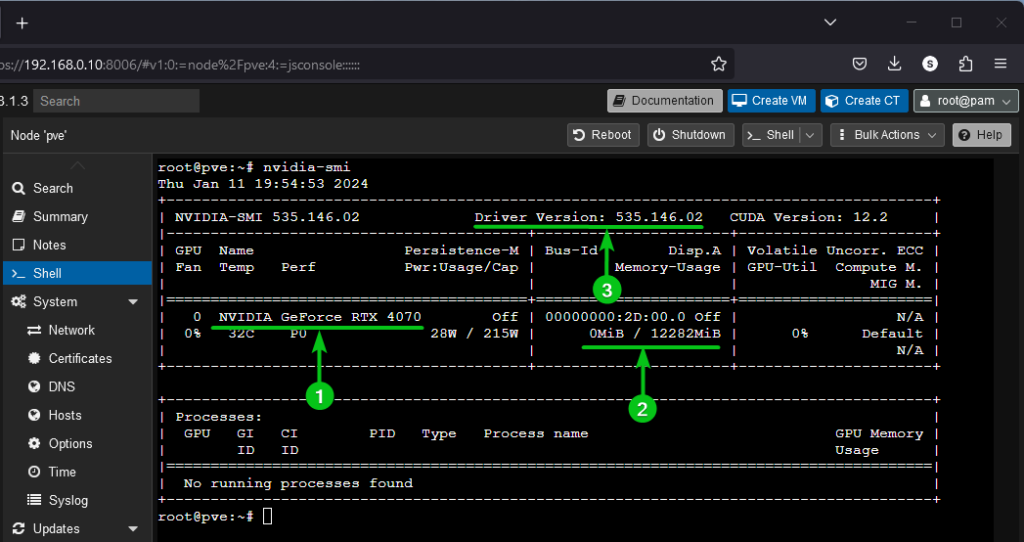This screenshot has width=1024, height=542.
Task: Open a new browser tab
Action: pos(22,22)
